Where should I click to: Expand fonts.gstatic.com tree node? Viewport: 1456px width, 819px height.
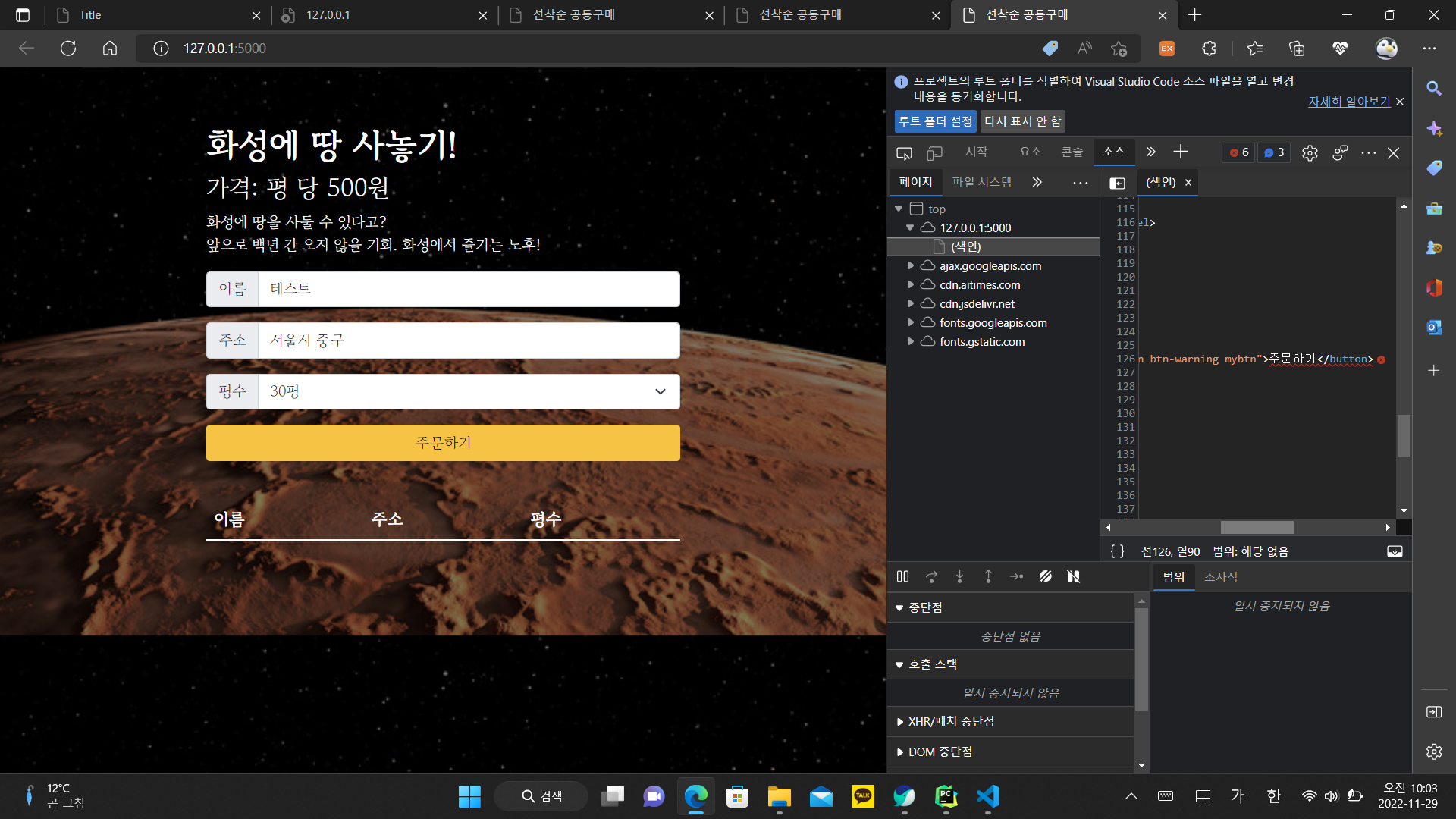(x=910, y=341)
